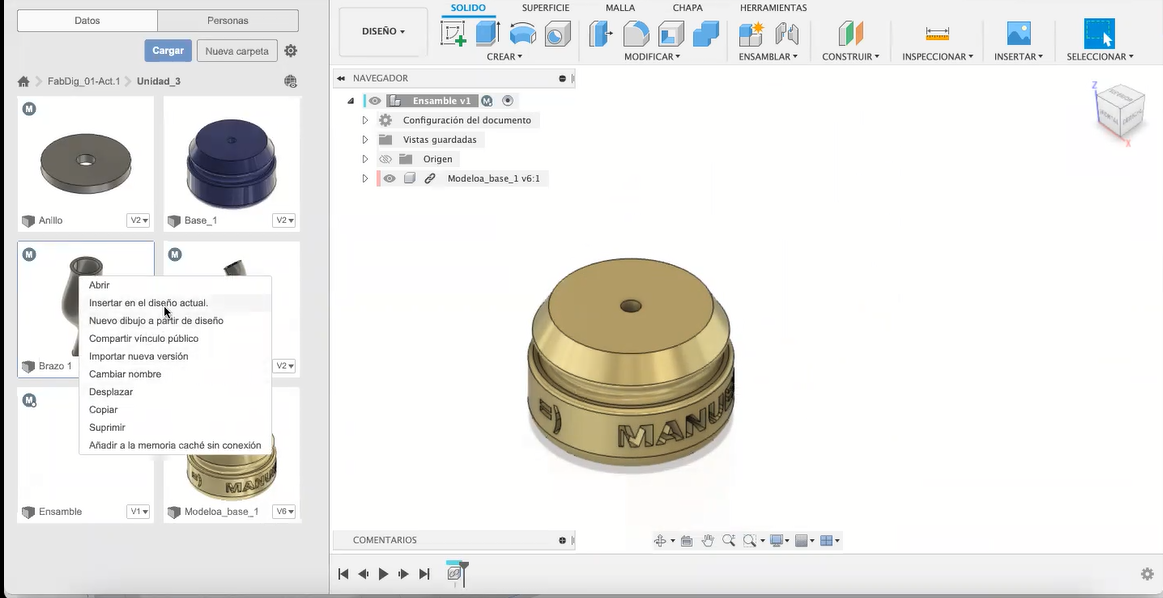Open the Construir dropdown menu

(x=851, y=56)
